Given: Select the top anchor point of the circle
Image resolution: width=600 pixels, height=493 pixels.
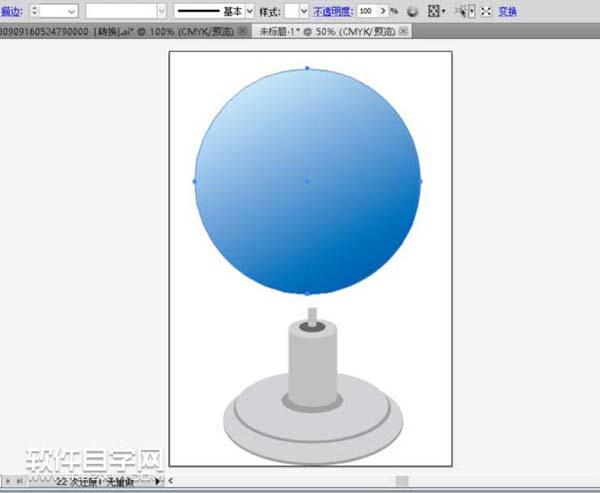Looking at the screenshot, I should [x=307, y=68].
